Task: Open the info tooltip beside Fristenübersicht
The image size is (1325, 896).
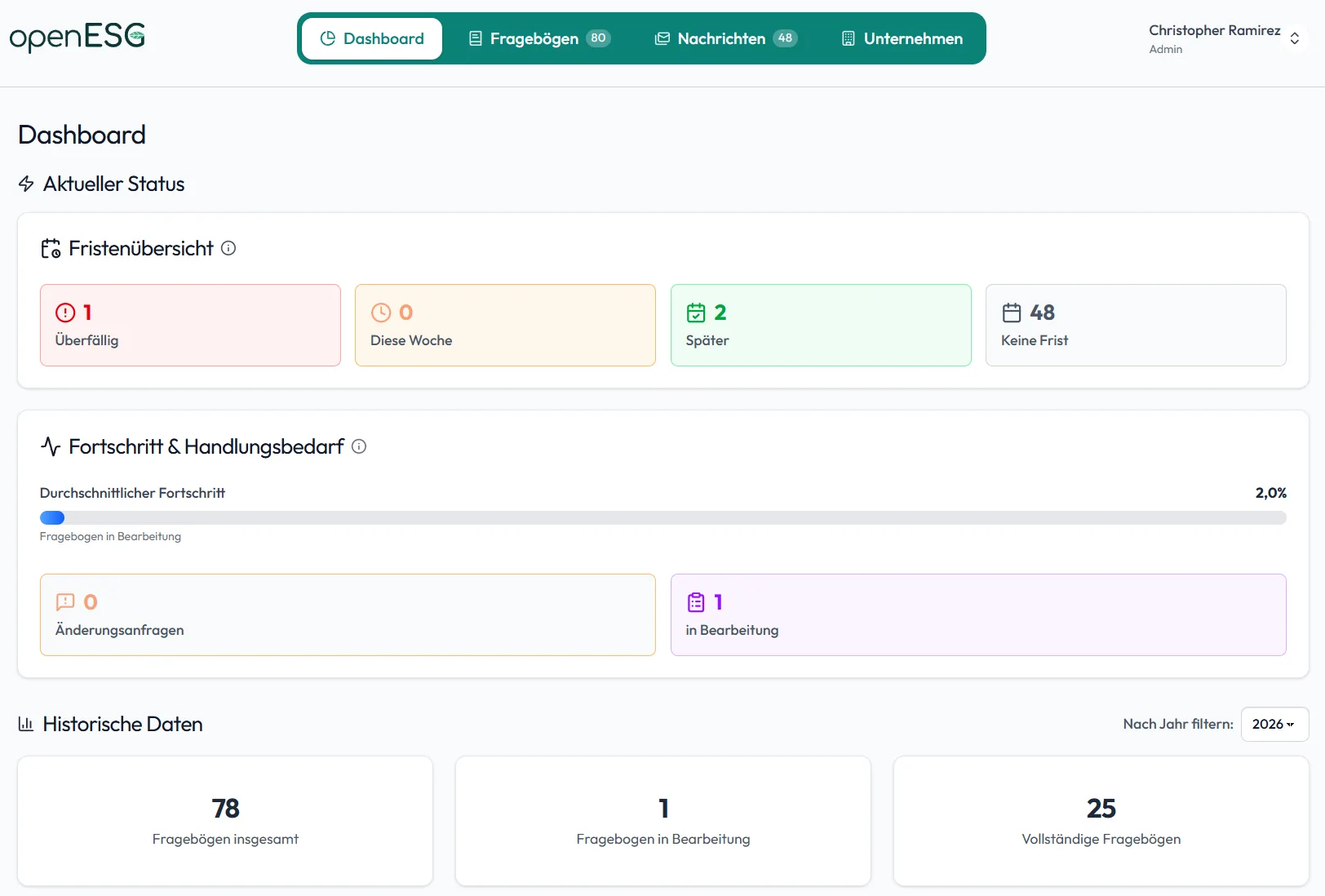Action: [228, 249]
